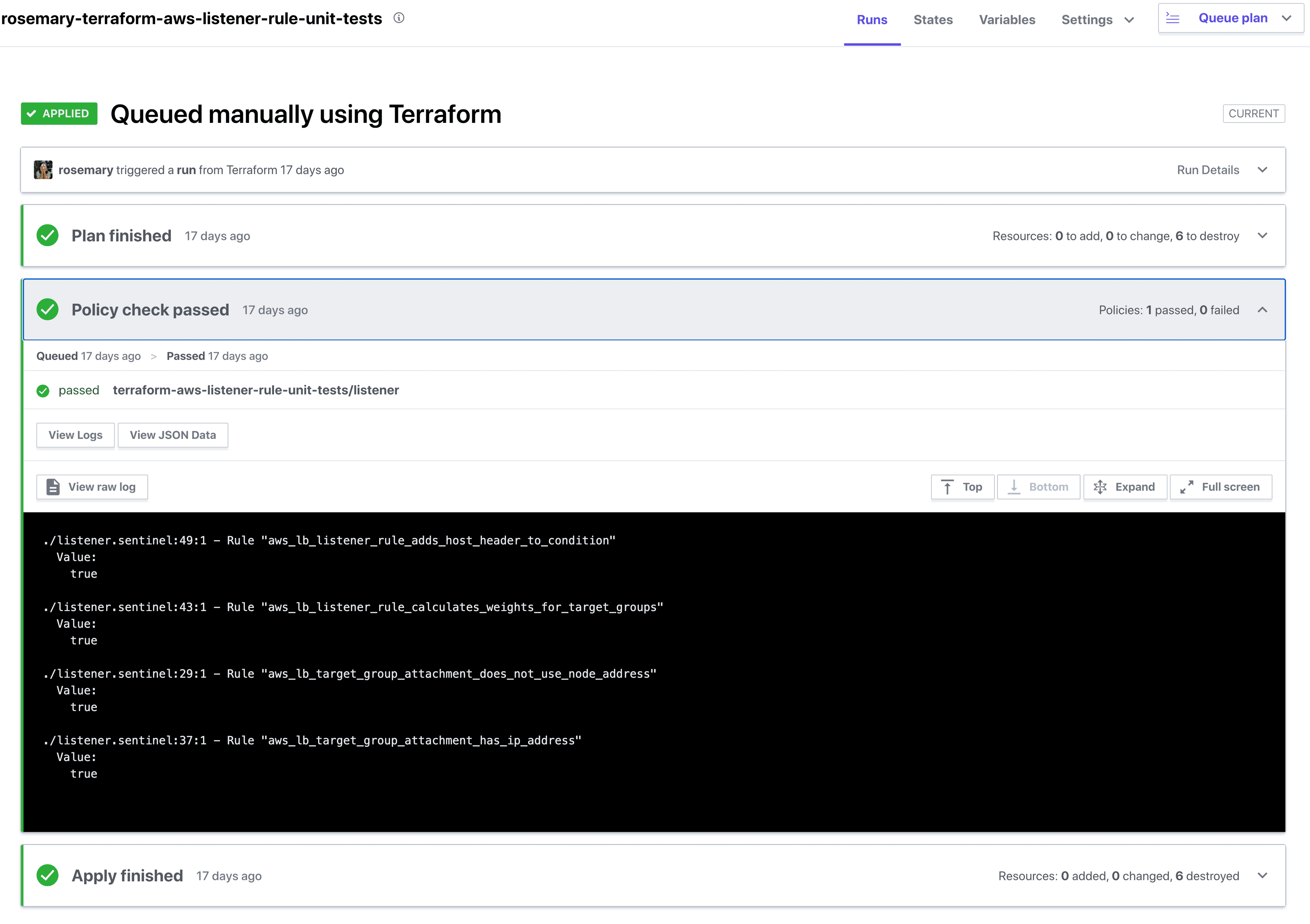Switch to the States tab
The height and width of the screenshot is (924, 1310).
(x=933, y=20)
